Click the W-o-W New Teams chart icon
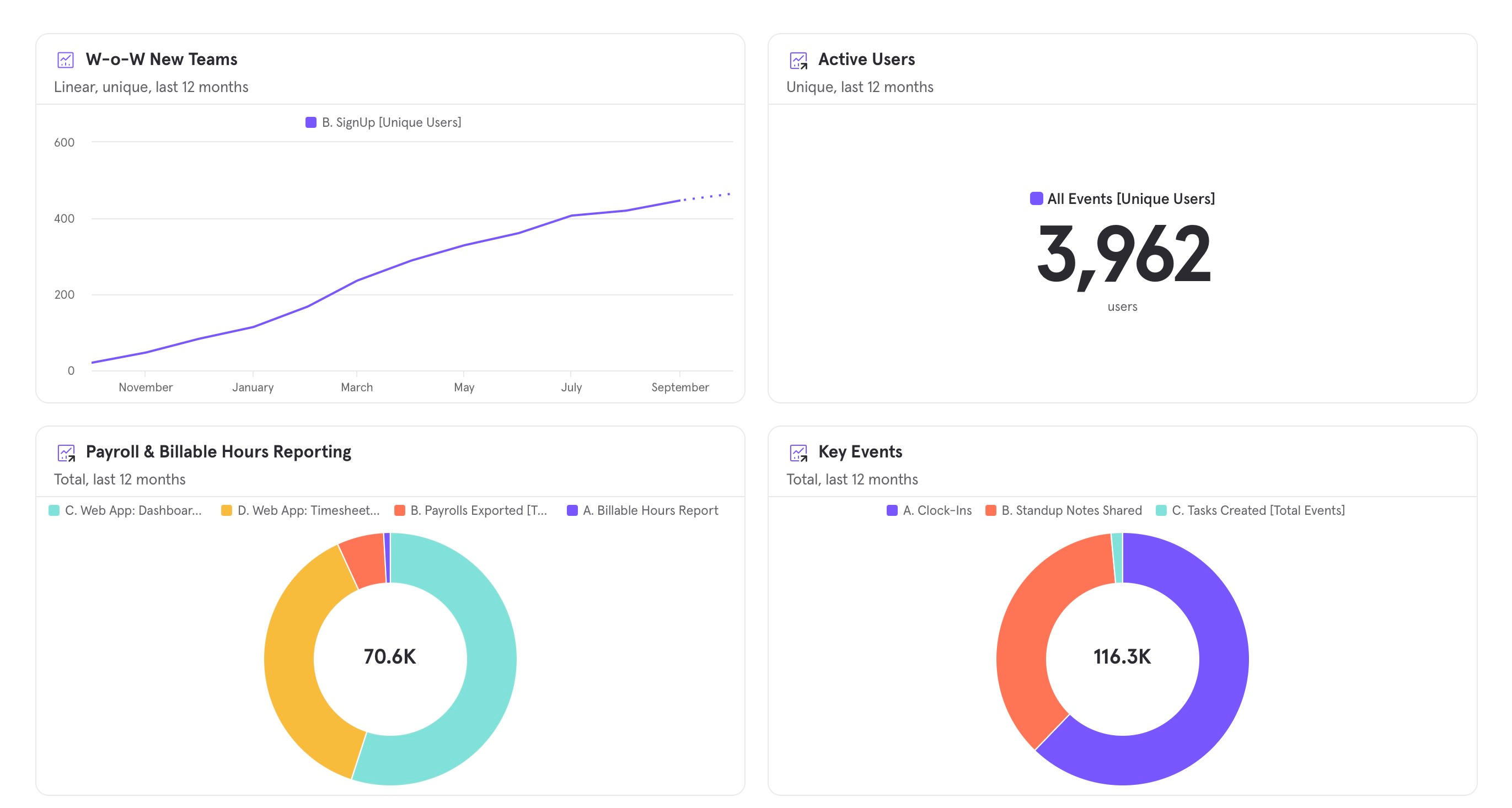Image resolution: width=1512 pixels, height=808 pixels. [65, 60]
